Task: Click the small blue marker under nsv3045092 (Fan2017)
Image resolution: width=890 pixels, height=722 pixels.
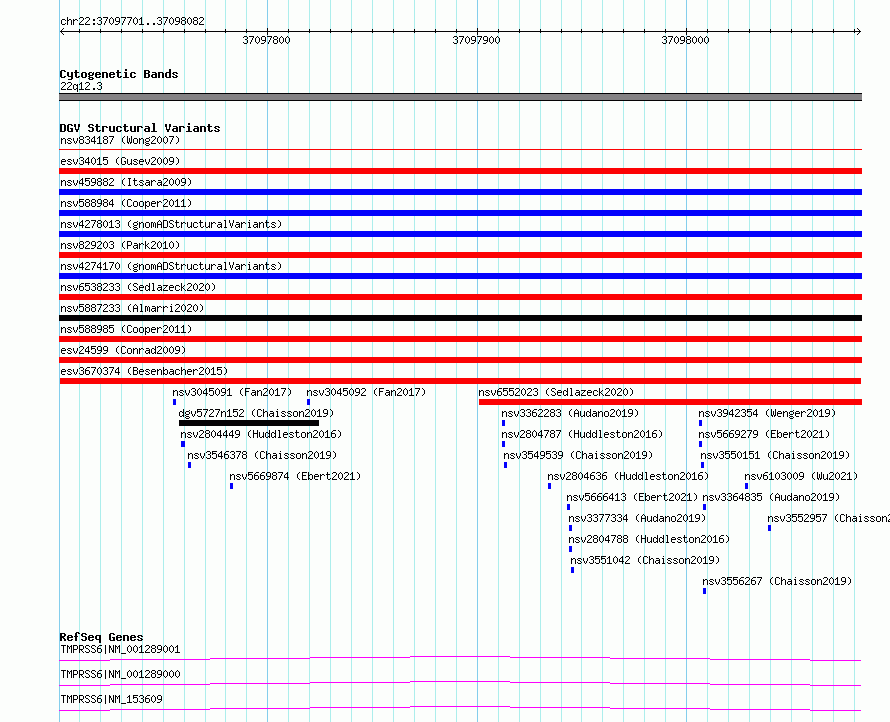Action: tap(308, 402)
